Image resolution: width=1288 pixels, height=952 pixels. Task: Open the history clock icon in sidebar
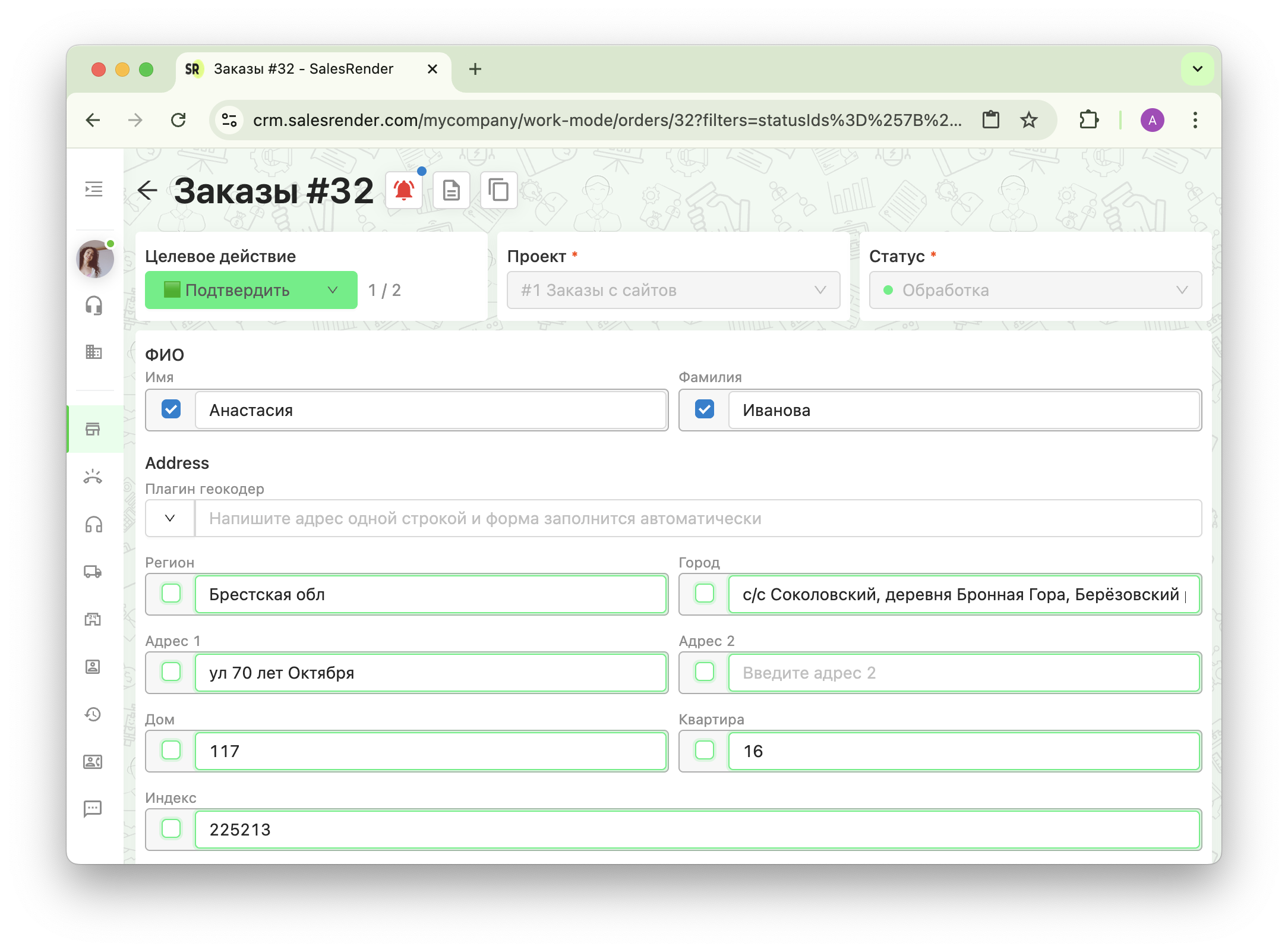tap(93, 714)
